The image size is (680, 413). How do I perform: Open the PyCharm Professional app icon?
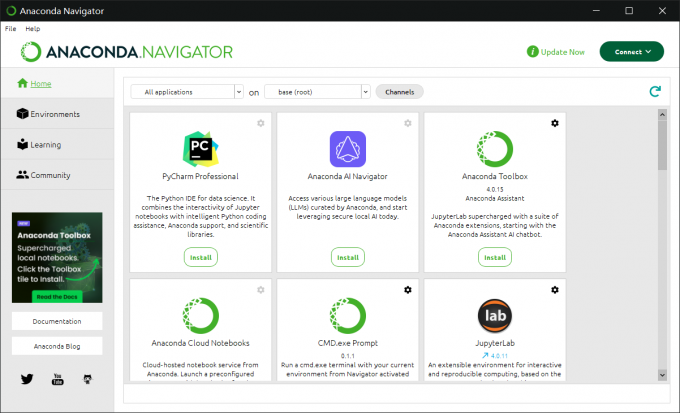[200, 149]
